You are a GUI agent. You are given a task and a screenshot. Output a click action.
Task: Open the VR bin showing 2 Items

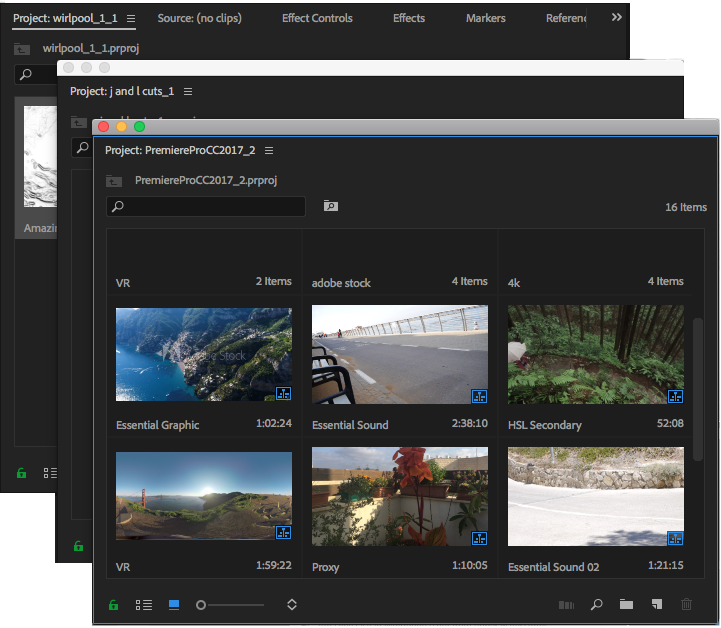pyautogui.click(x=204, y=262)
